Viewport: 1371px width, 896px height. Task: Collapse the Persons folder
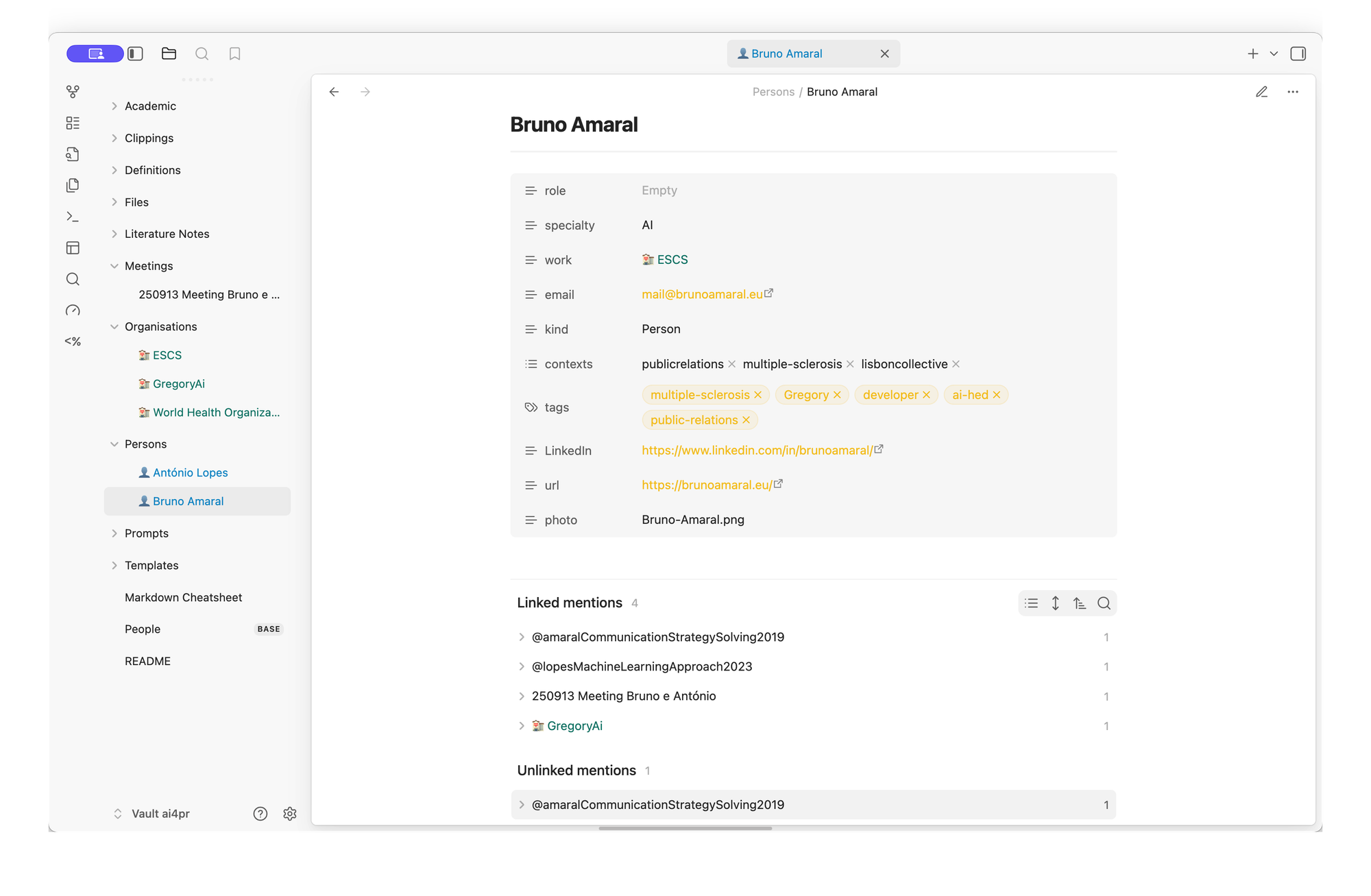[x=114, y=444]
